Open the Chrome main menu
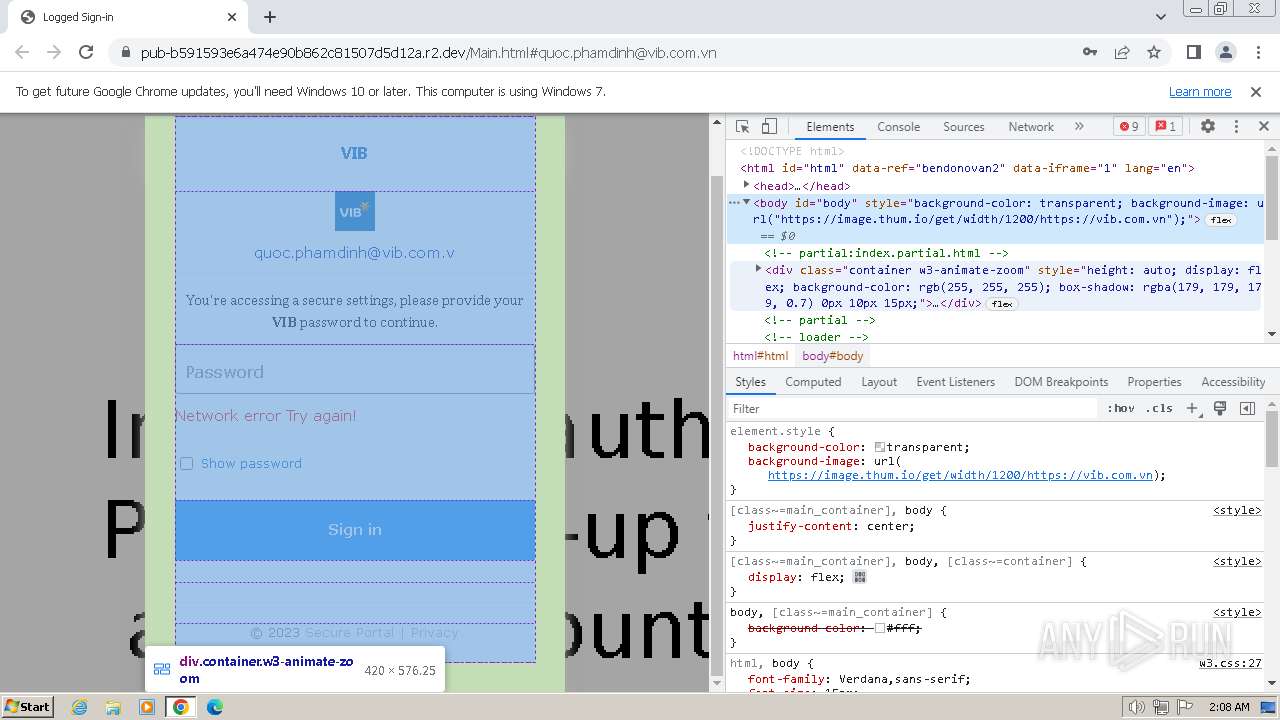This screenshot has width=1280, height=720. coord(1257,52)
